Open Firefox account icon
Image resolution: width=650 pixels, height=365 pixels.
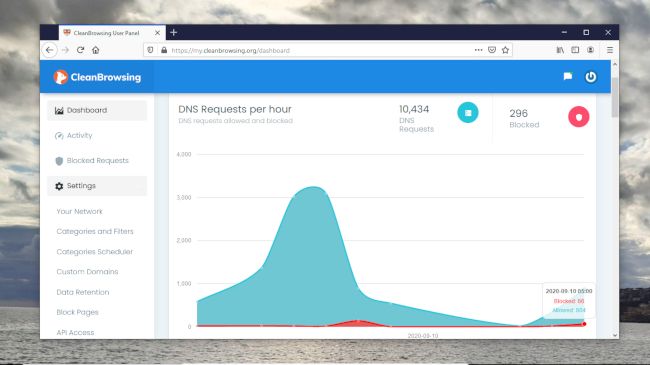pos(590,50)
